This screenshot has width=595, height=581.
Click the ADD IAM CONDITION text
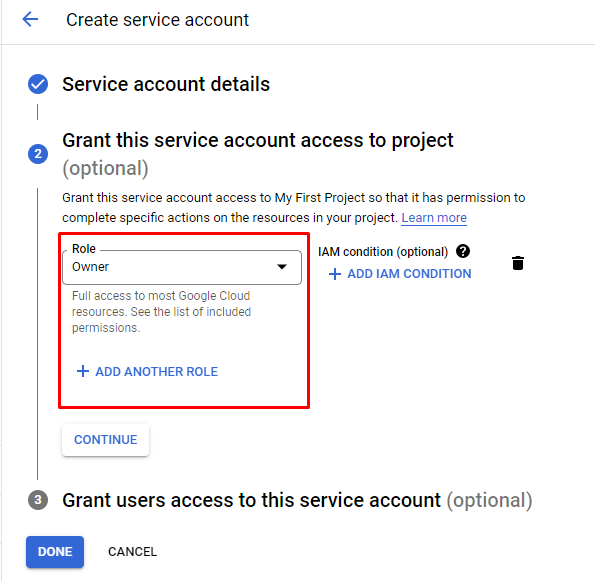coord(409,274)
